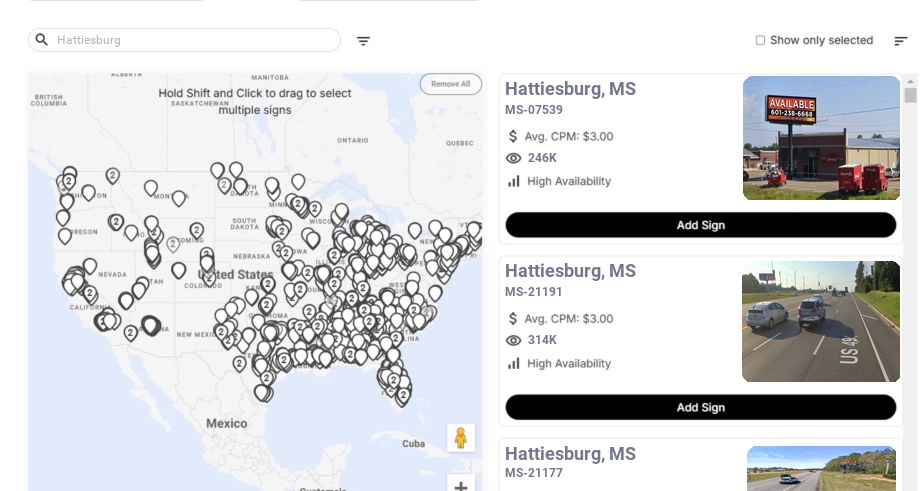Add Sign for listing MS-07539
This screenshot has height=491, width=920.
point(700,225)
